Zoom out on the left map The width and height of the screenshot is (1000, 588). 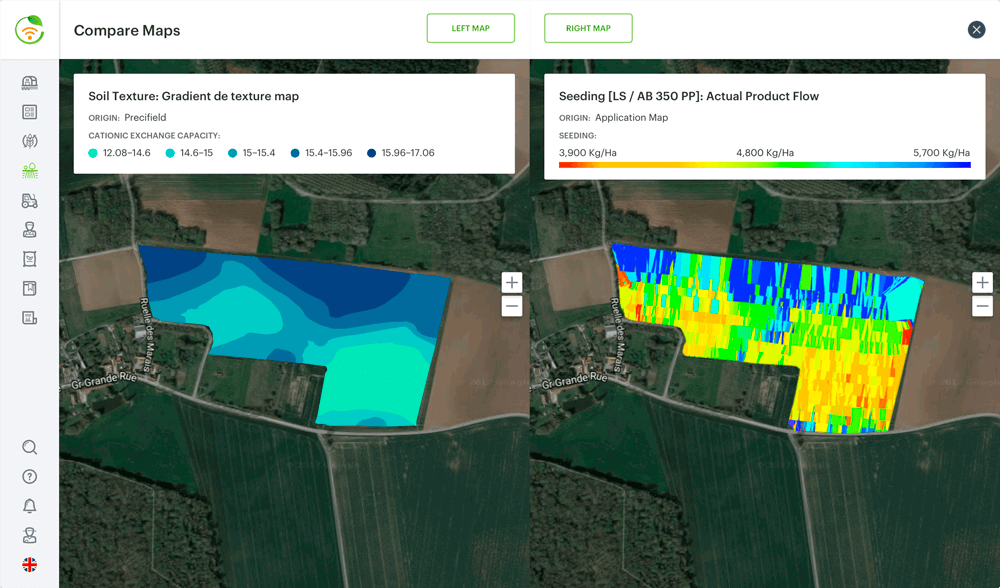pos(512,306)
